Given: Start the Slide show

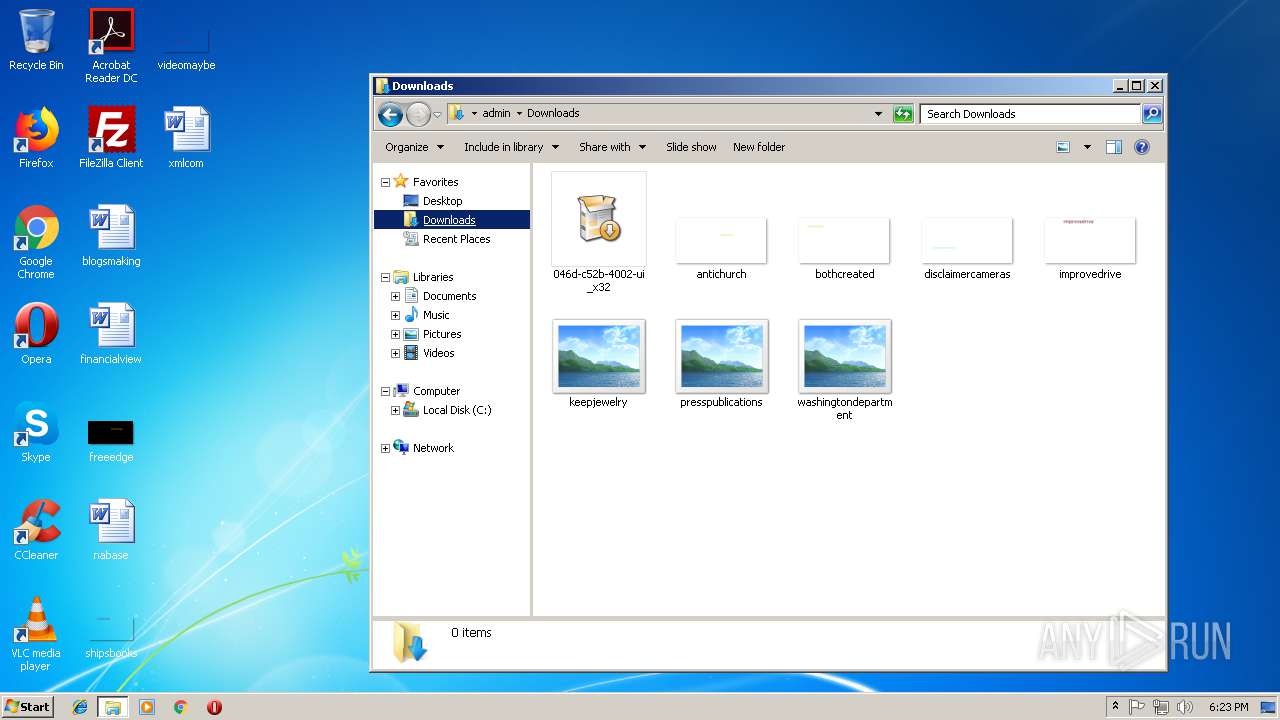Looking at the screenshot, I should 691,147.
